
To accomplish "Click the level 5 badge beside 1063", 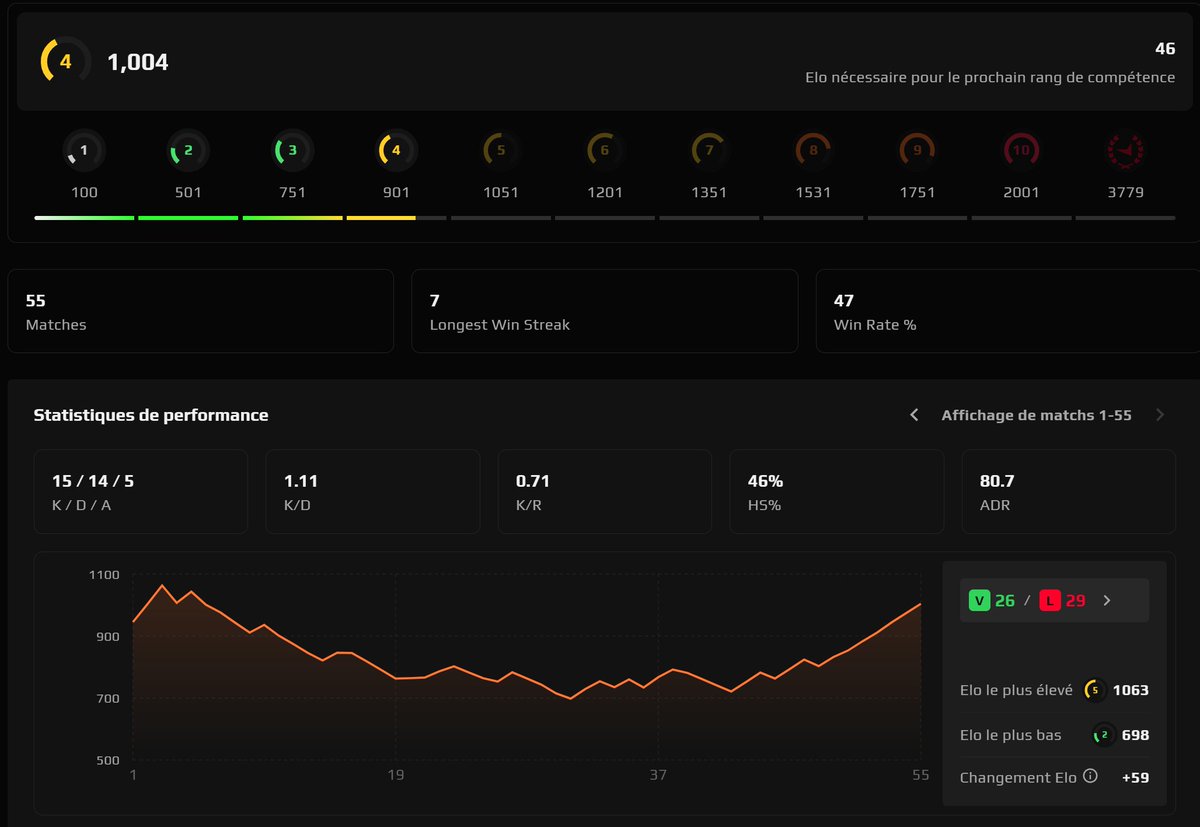I will click(x=1094, y=690).
